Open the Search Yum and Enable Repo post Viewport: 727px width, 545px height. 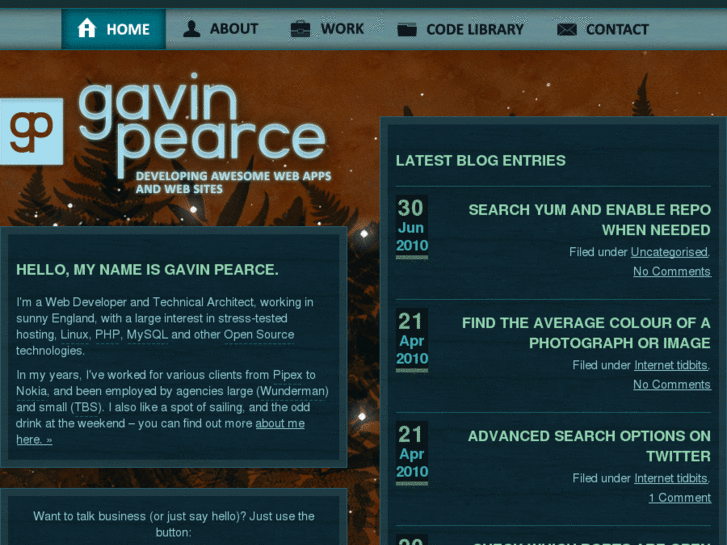(x=589, y=220)
